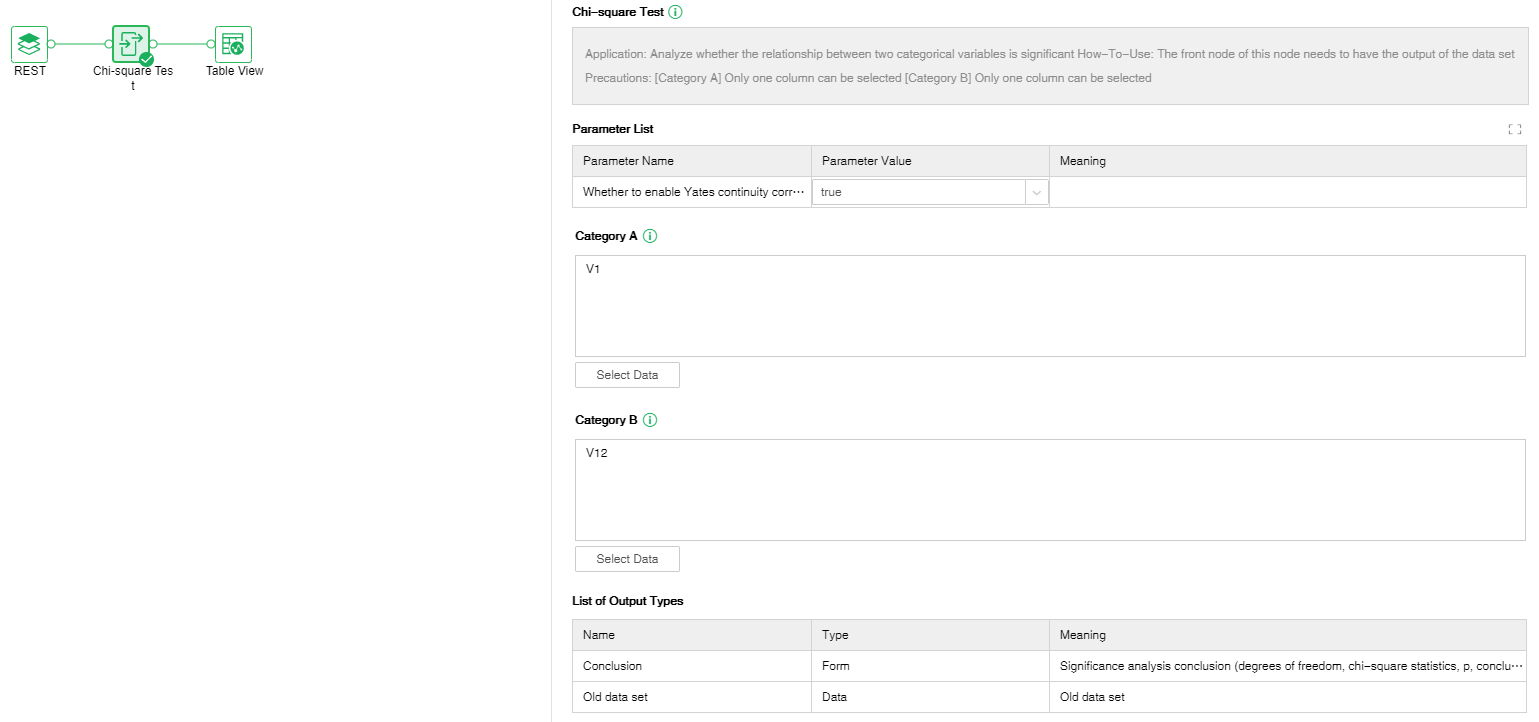
Task: Click Select Data under Category A
Action: tap(627, 375)
